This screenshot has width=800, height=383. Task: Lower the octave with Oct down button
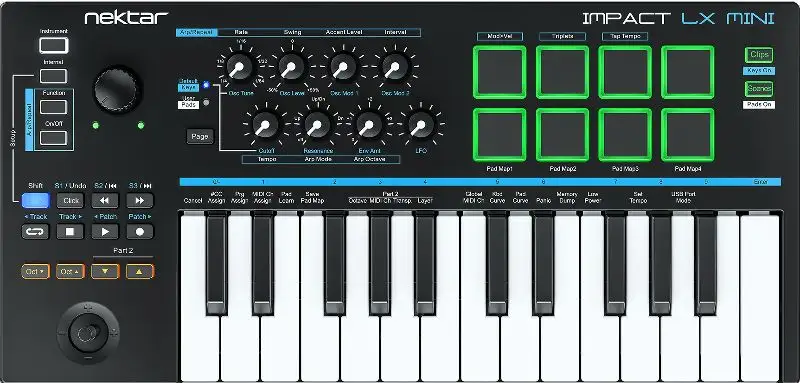(x=35, y=271)
